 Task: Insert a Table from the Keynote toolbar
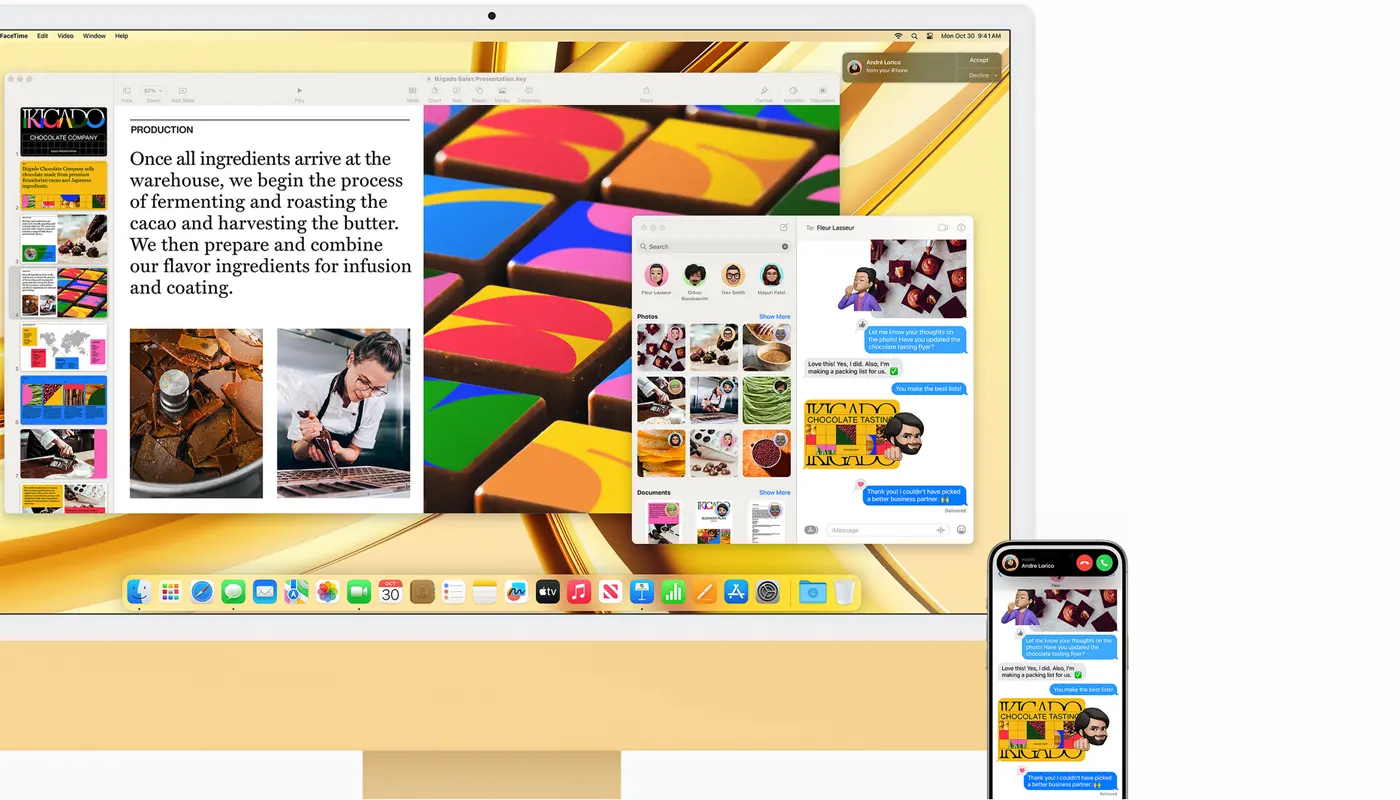click(x=412, y=94)
